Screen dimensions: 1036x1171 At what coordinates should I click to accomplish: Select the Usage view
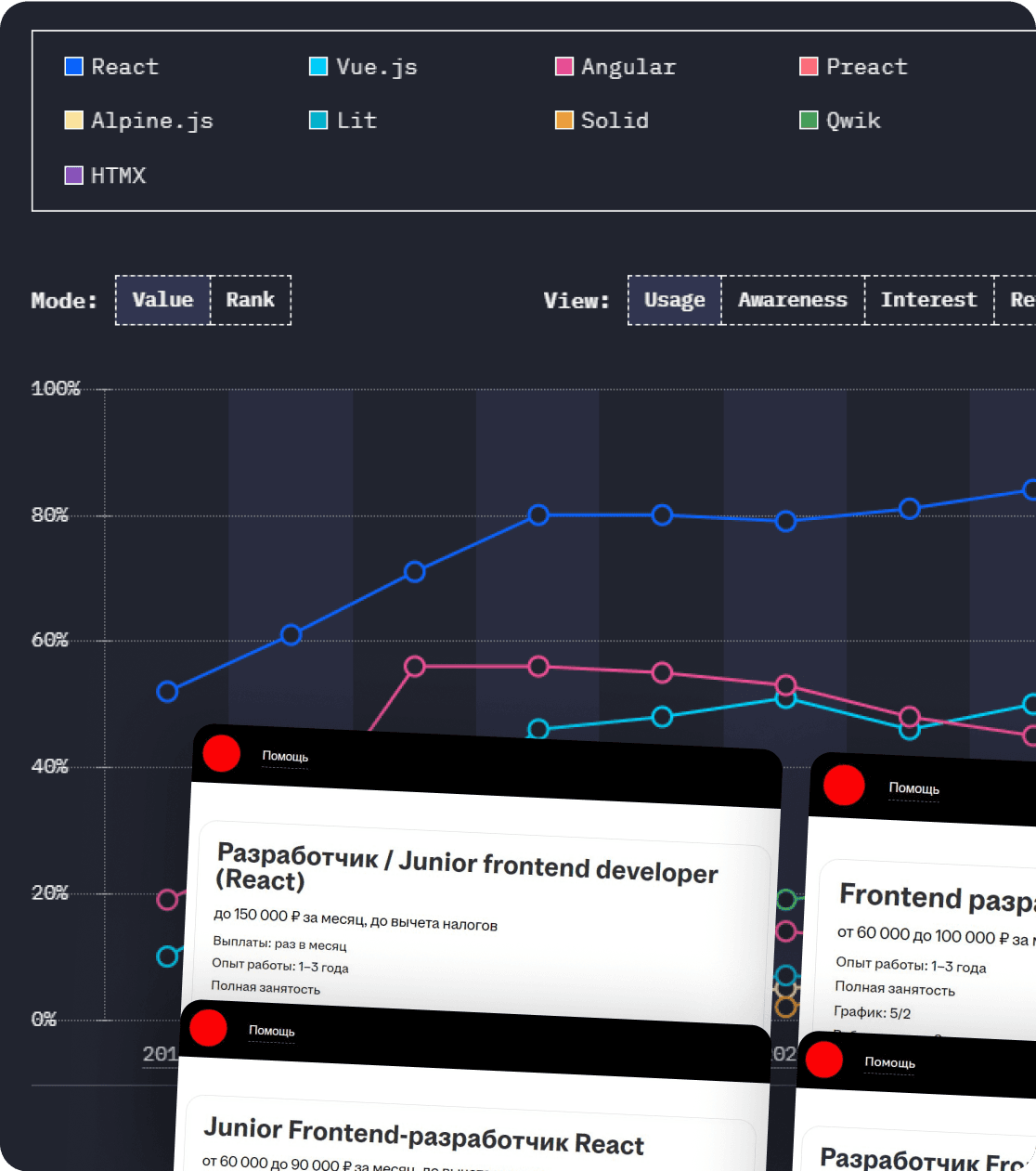(675, 300)
